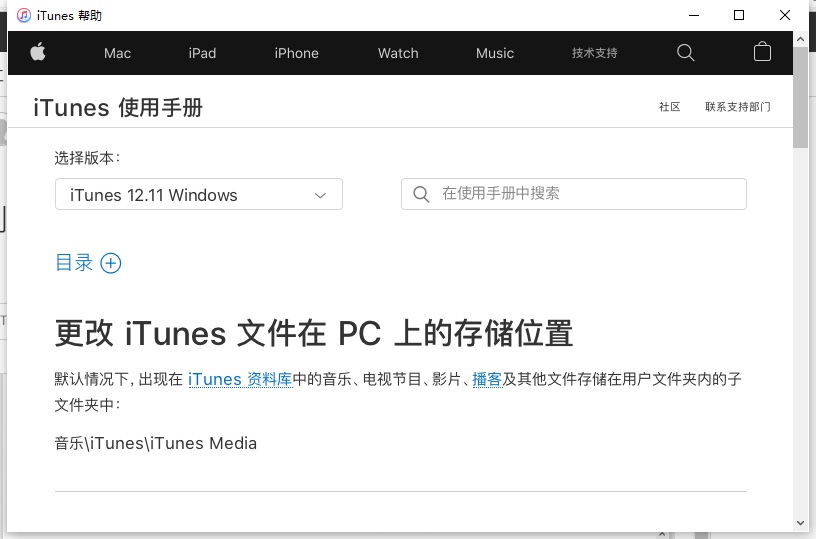
Task: Open the 社区 link
Action: coord(669,107)
